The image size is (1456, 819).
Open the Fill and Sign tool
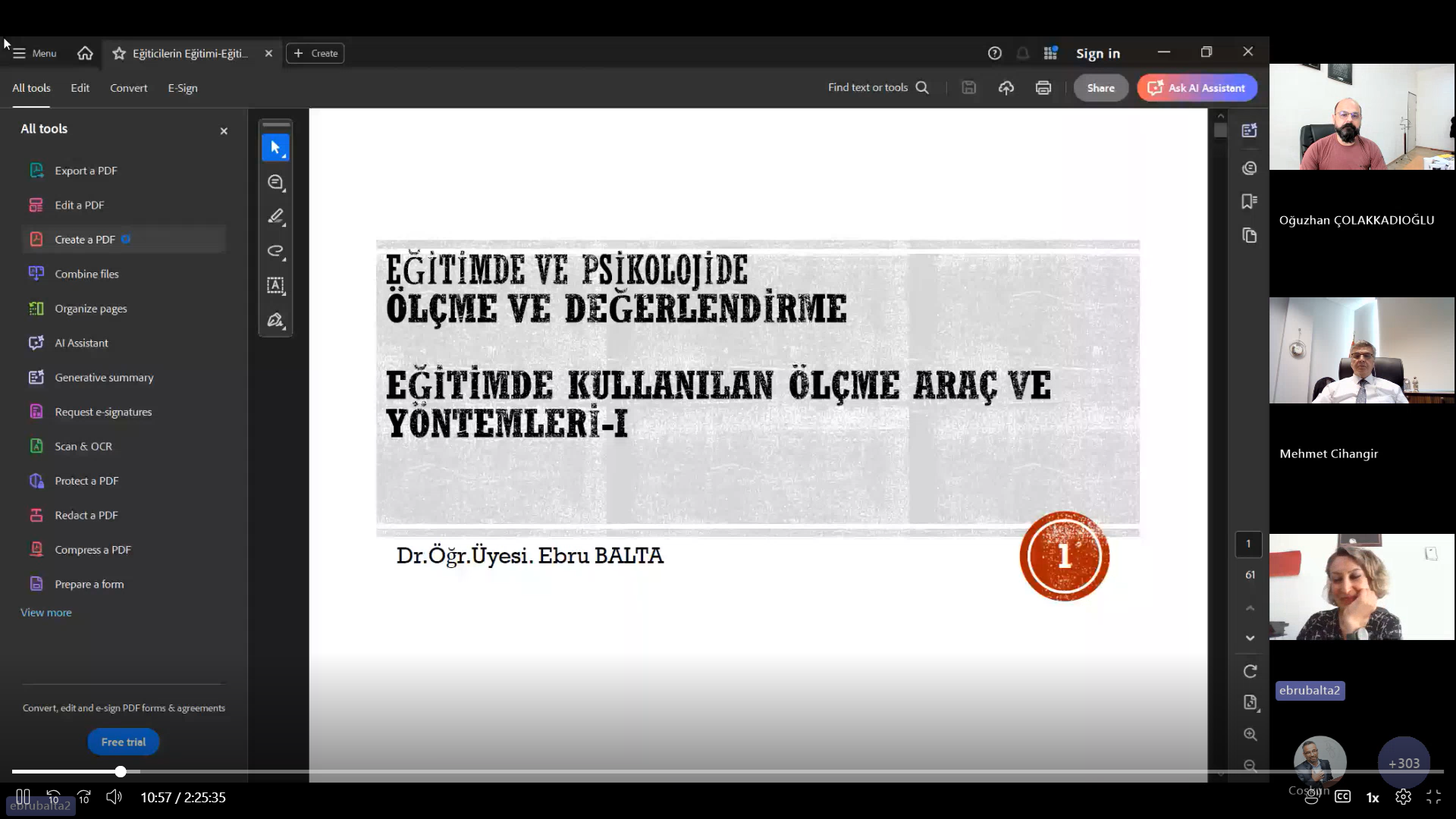click(x=275, y=320)
